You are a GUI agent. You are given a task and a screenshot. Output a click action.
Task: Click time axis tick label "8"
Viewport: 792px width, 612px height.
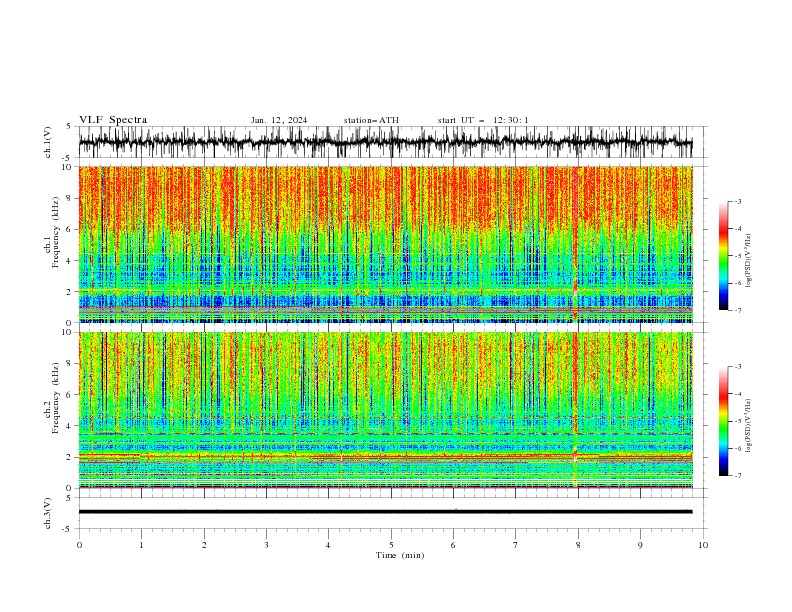578,545
